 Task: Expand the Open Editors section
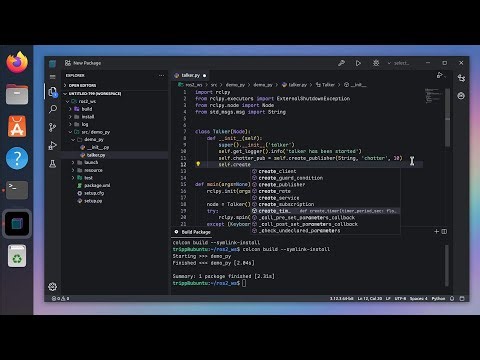82,85
